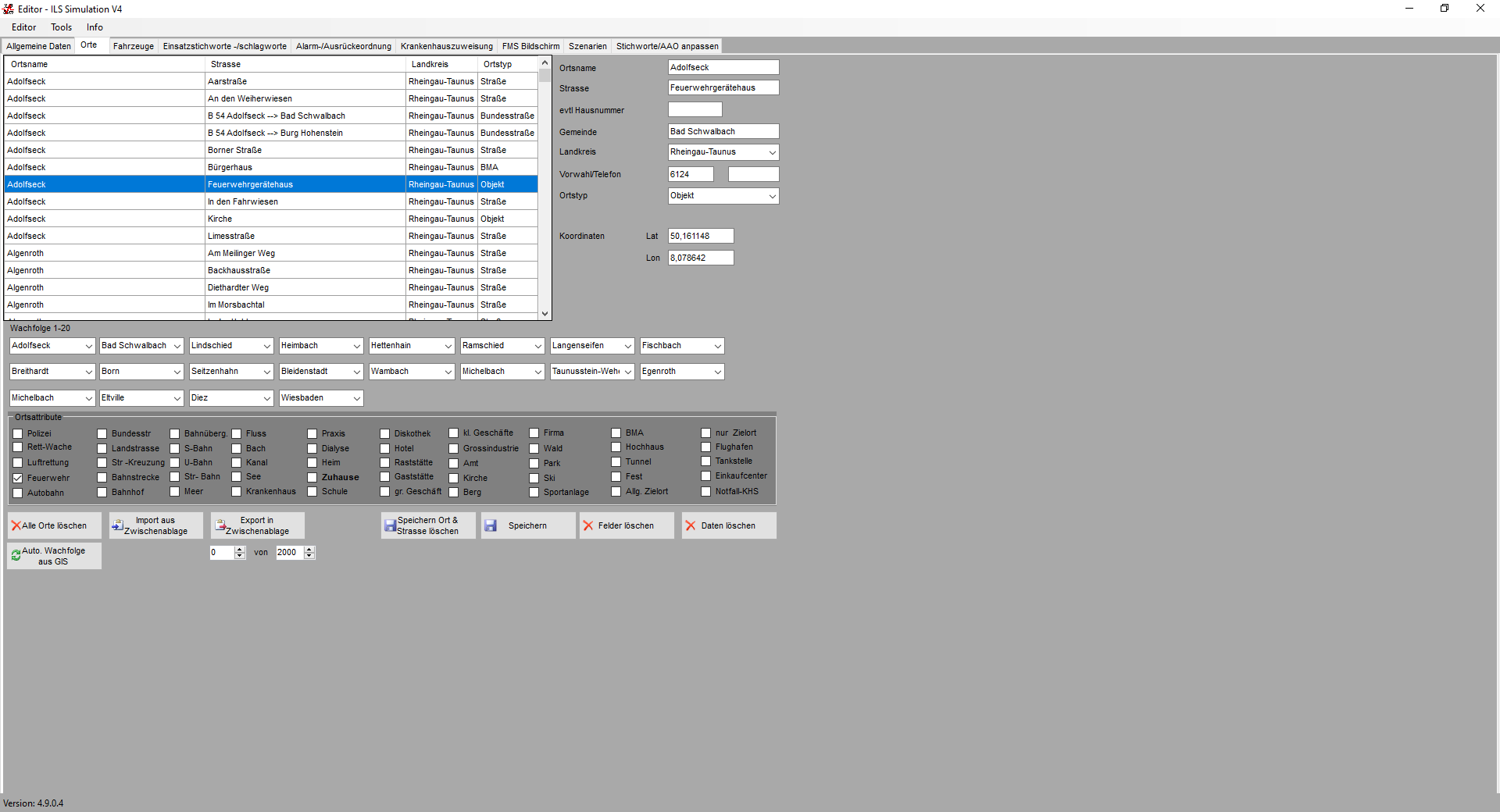
Task: Switch to the Fahrzeuge tab
Action: (134, 46)
